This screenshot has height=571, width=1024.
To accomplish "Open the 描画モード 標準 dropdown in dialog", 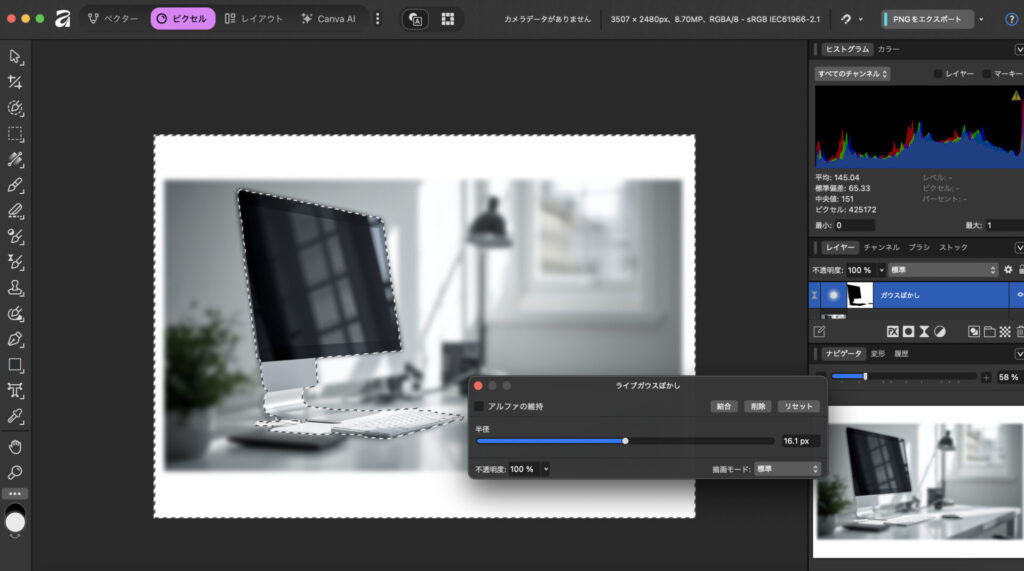I will pyautogui.click(x=787, y=468).
